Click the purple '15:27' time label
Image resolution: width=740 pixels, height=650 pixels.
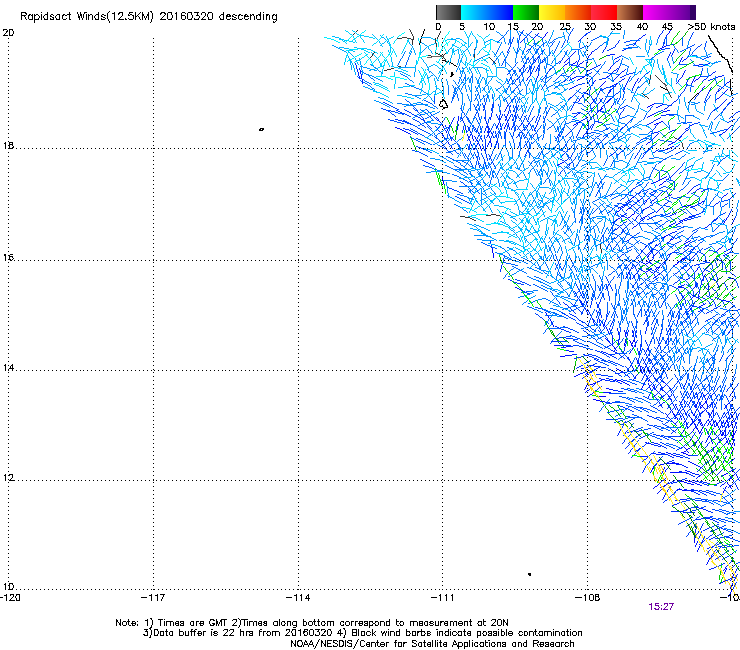(661, 607)
